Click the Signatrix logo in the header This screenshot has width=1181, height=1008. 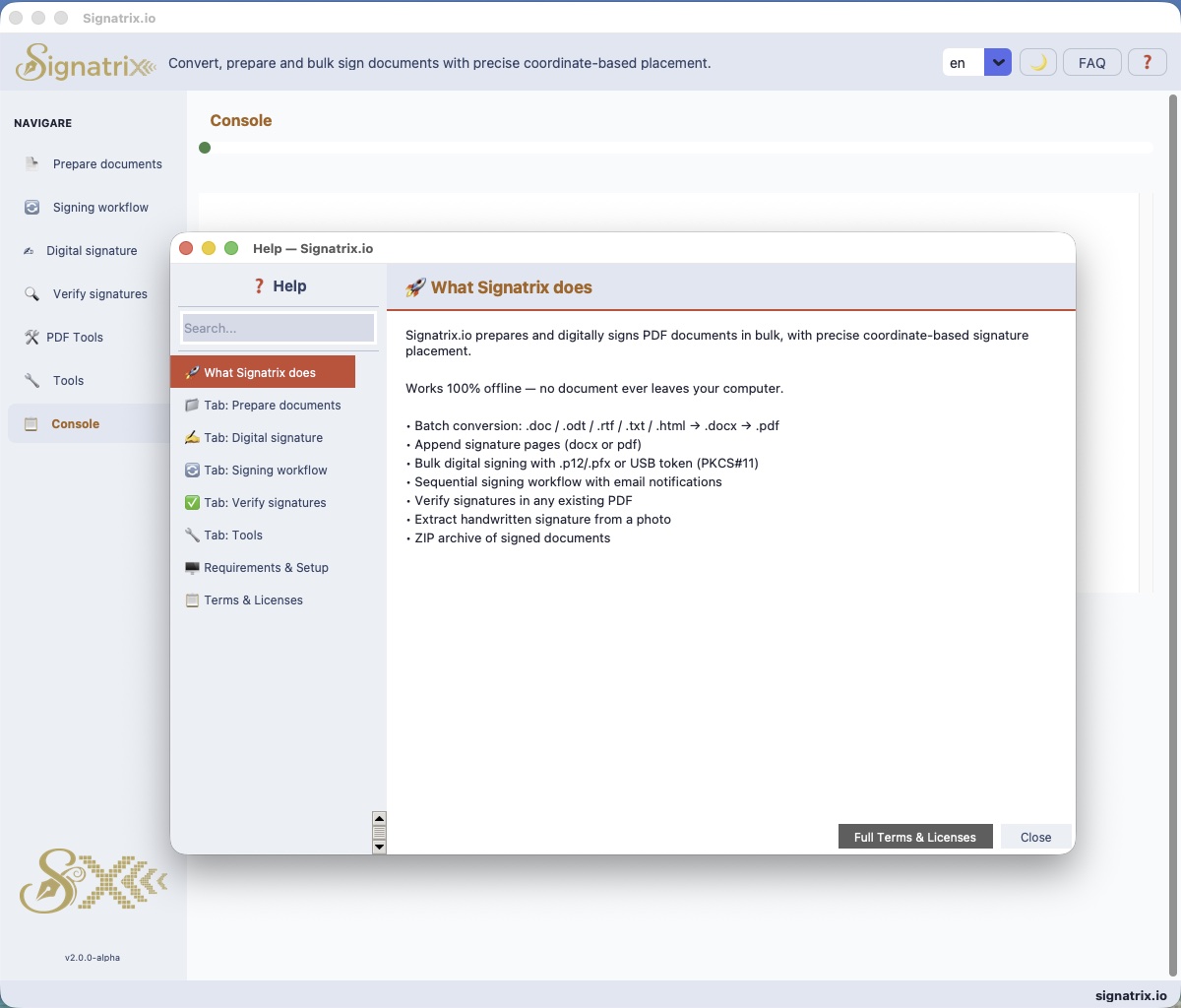coord(86,63)
